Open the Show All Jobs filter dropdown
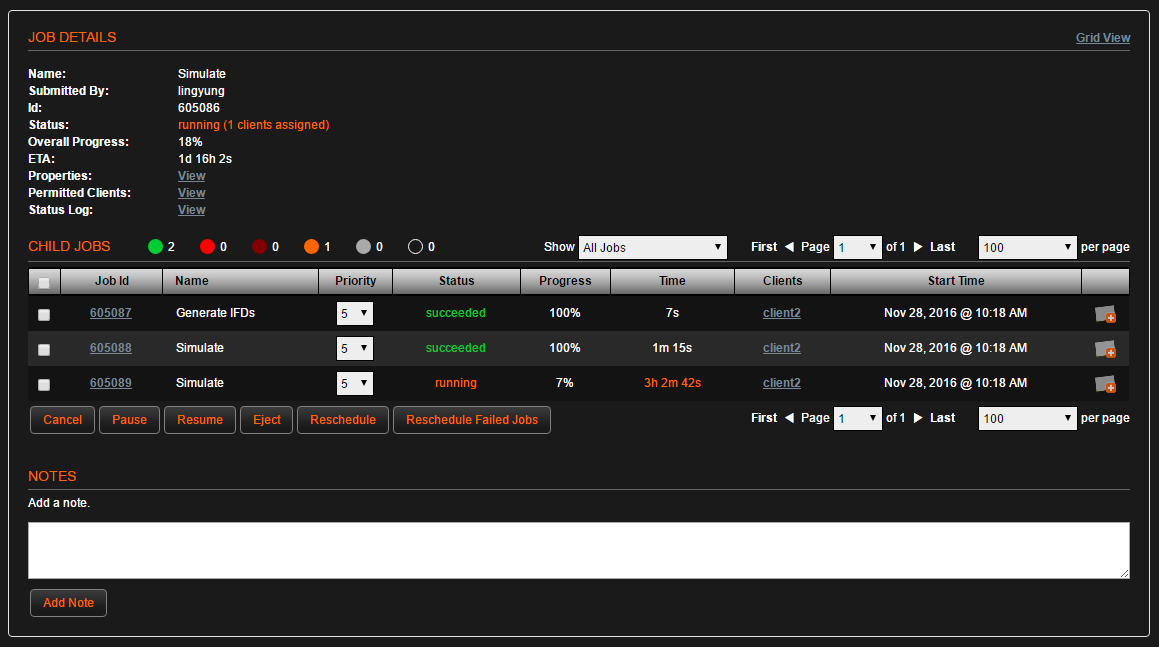The width and height of the screenshot is (1159, 647). 652,247
